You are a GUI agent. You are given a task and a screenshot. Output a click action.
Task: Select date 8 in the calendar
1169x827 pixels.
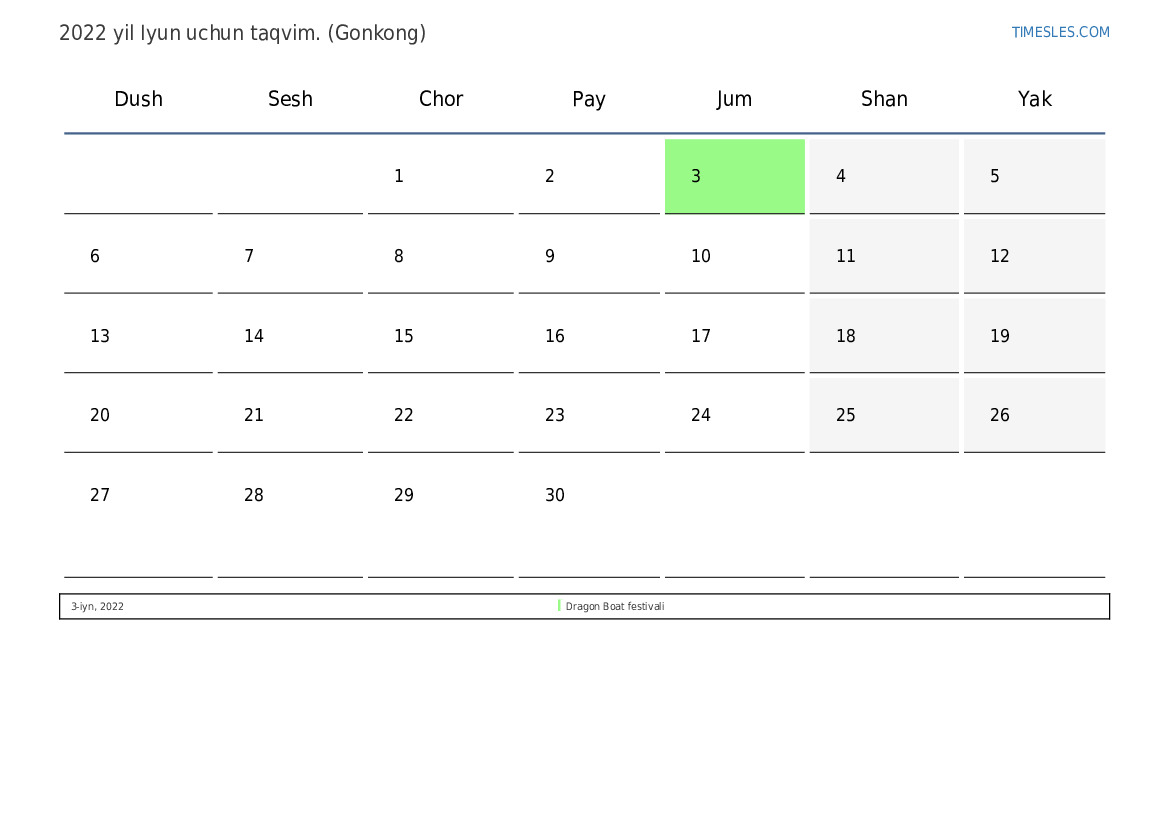(x=441, y=256)
